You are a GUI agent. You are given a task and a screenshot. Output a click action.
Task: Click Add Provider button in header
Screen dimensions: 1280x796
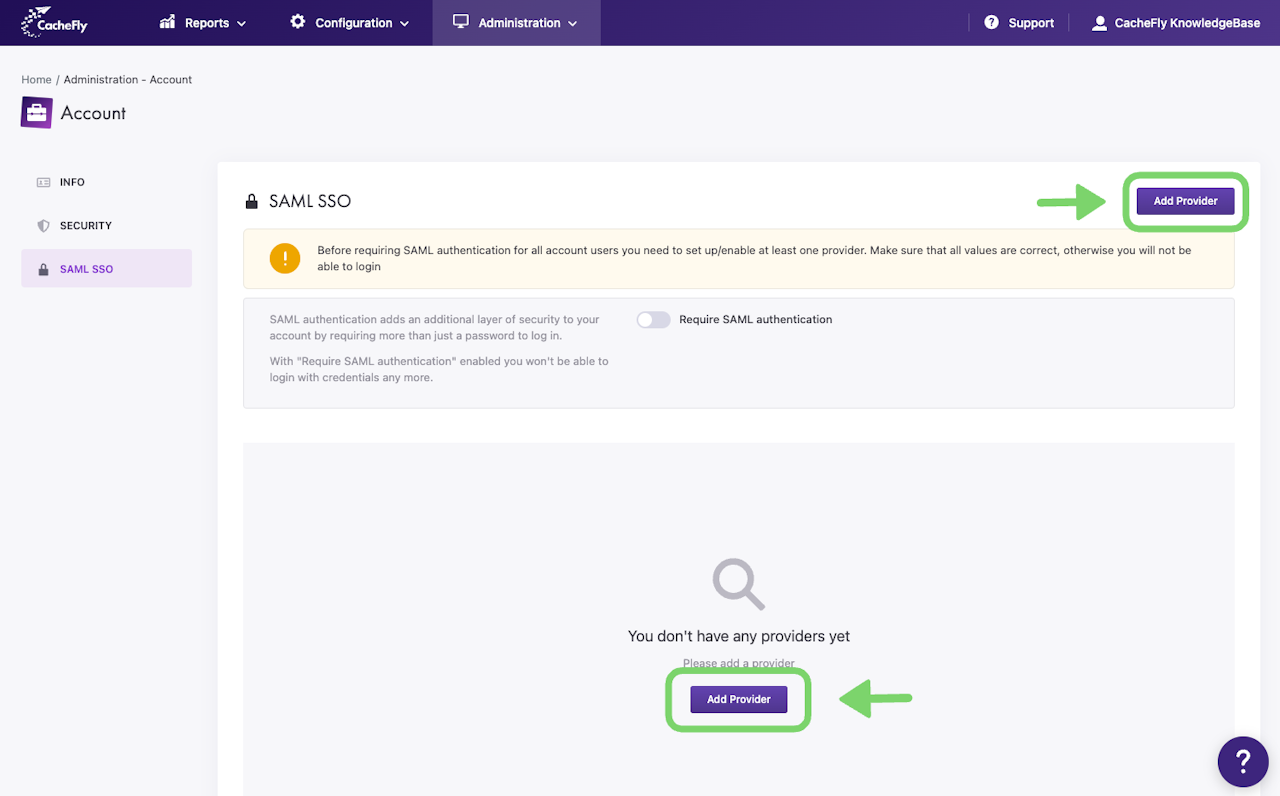point(1185,201)
